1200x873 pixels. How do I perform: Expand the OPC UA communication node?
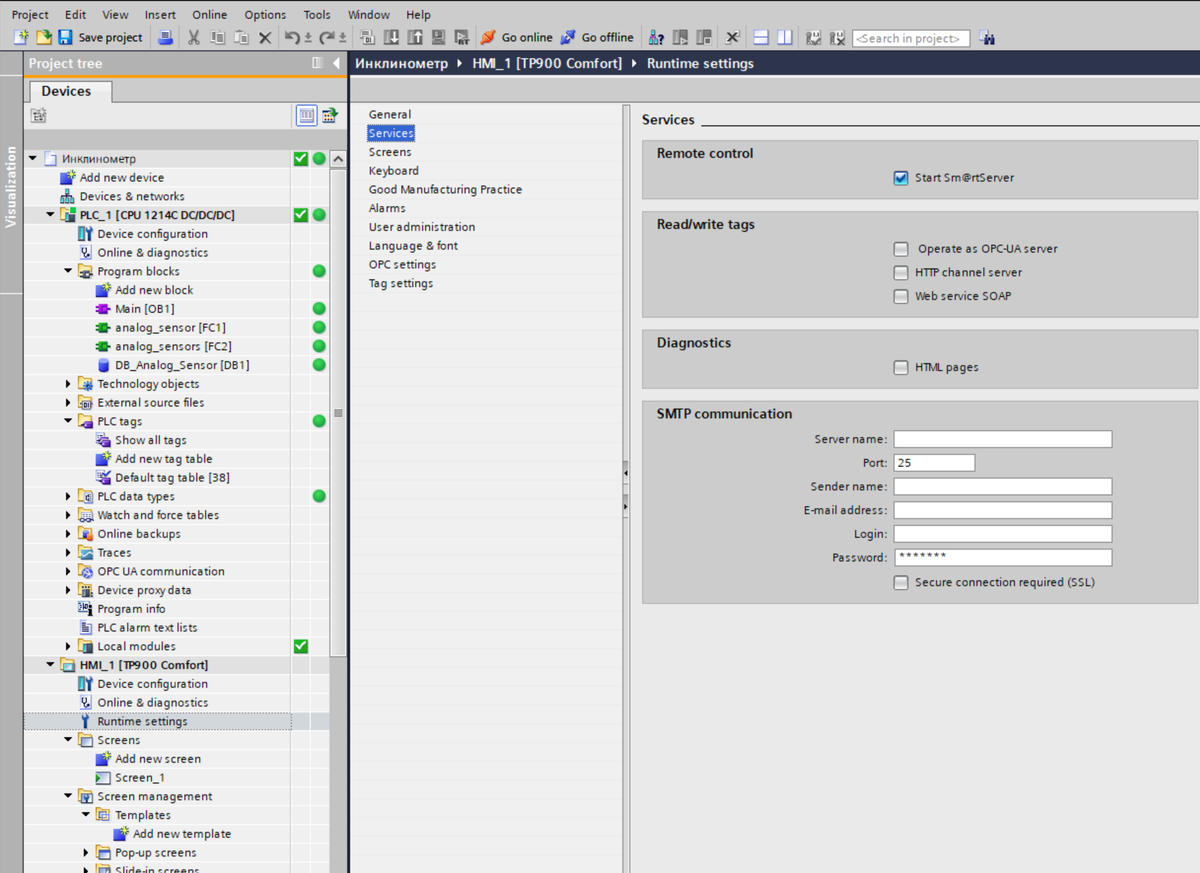(67, 570)
